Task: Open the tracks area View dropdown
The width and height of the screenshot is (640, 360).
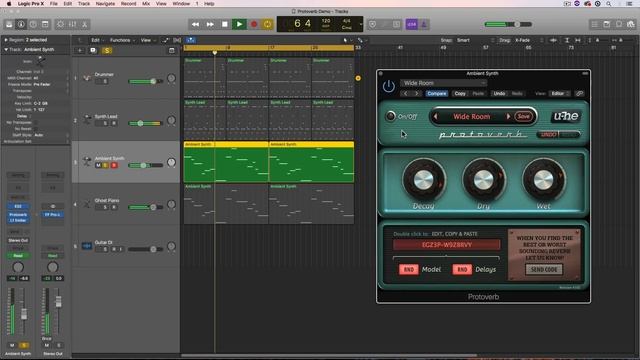Action: point(148,40)
